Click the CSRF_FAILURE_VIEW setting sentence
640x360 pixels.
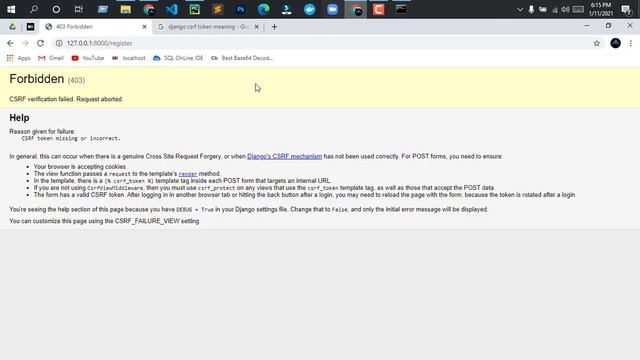tap(104, 221)
